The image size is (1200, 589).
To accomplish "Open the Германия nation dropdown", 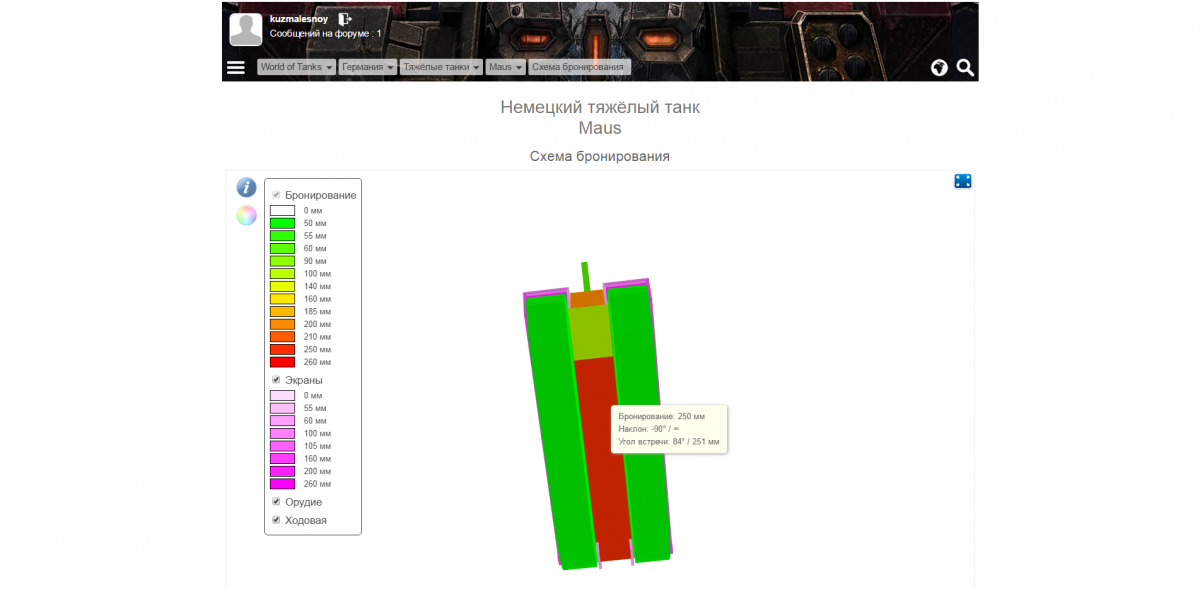I will [x=367, y=67].
